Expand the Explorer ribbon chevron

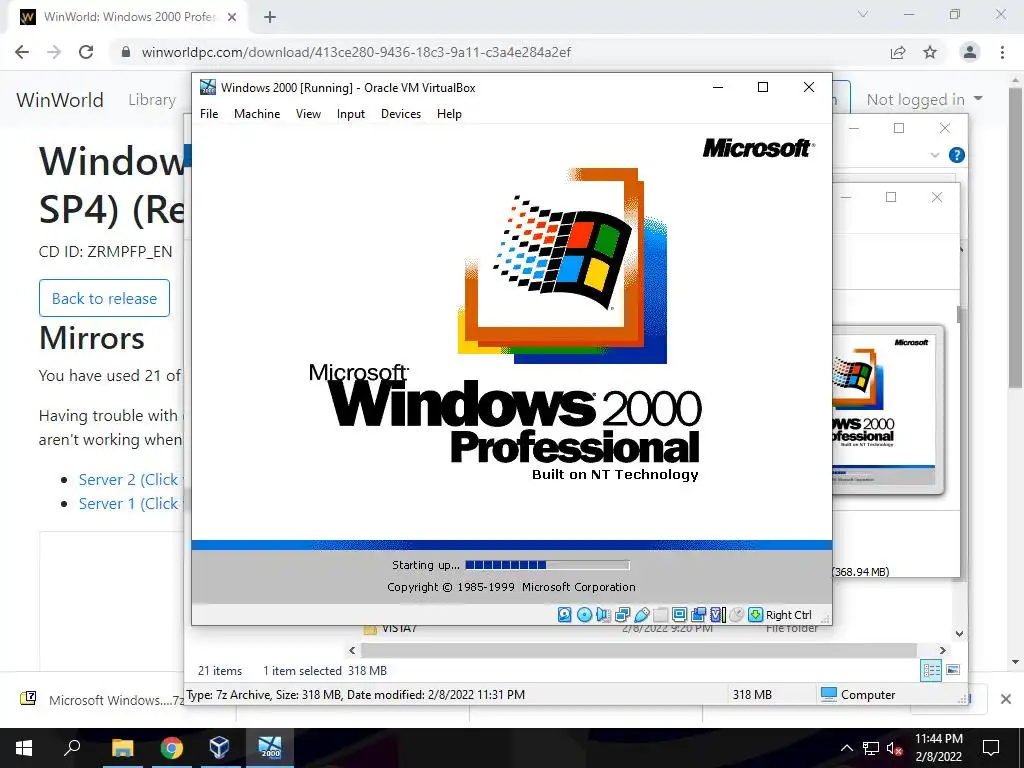coord(935,155)
